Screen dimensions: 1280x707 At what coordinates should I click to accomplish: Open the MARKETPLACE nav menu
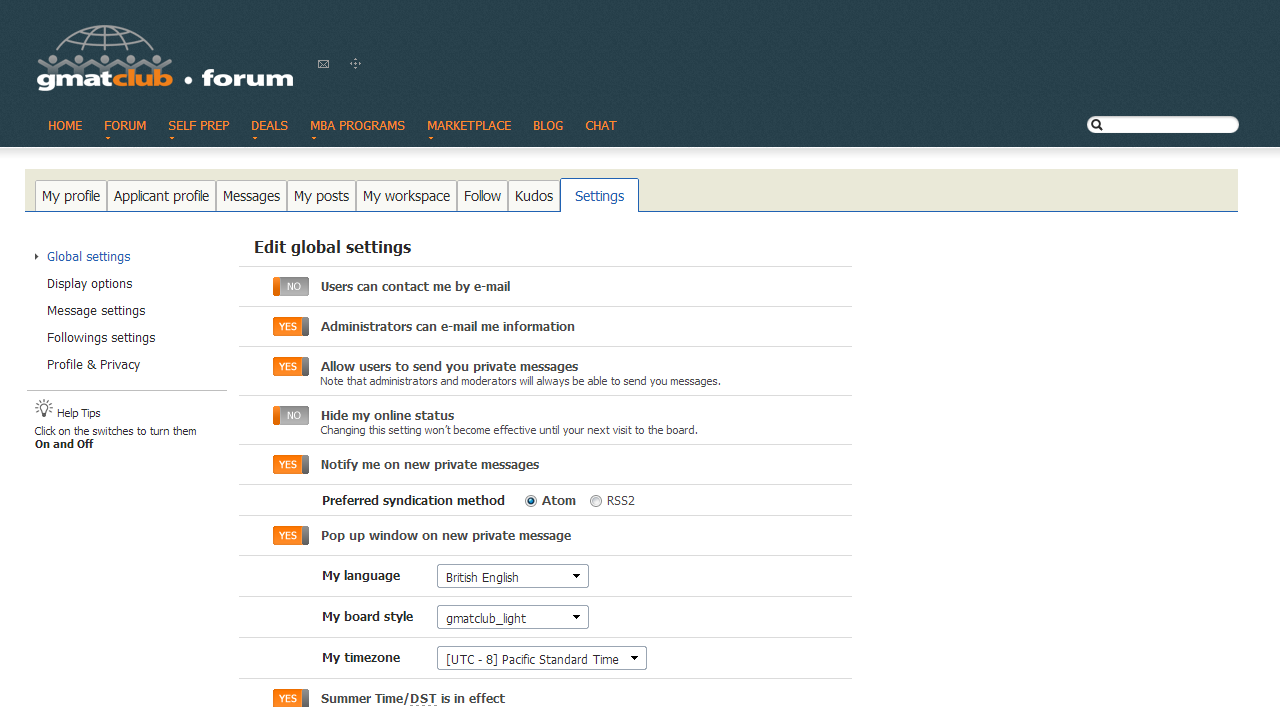click(468, 126)
